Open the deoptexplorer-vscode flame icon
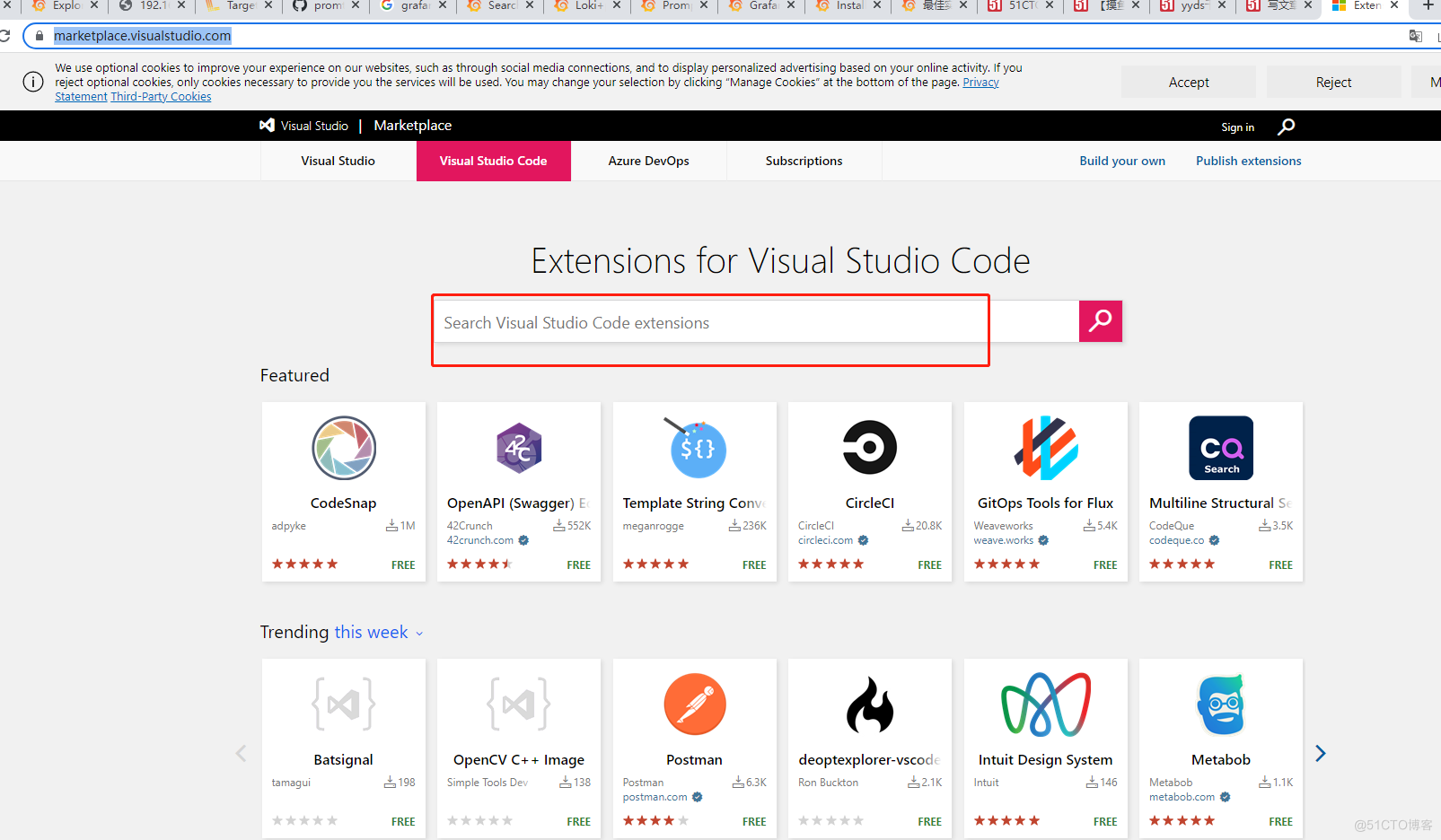The image size is (1441, 840). click(x=870, y=704)
